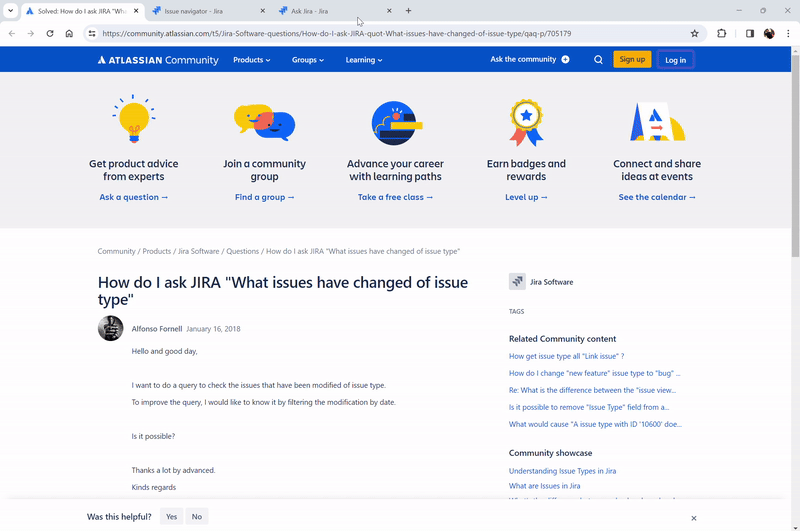800x531 pixels.
Task: Go forward in browser history
Action: pyautogui.click(x=31, y=34)
